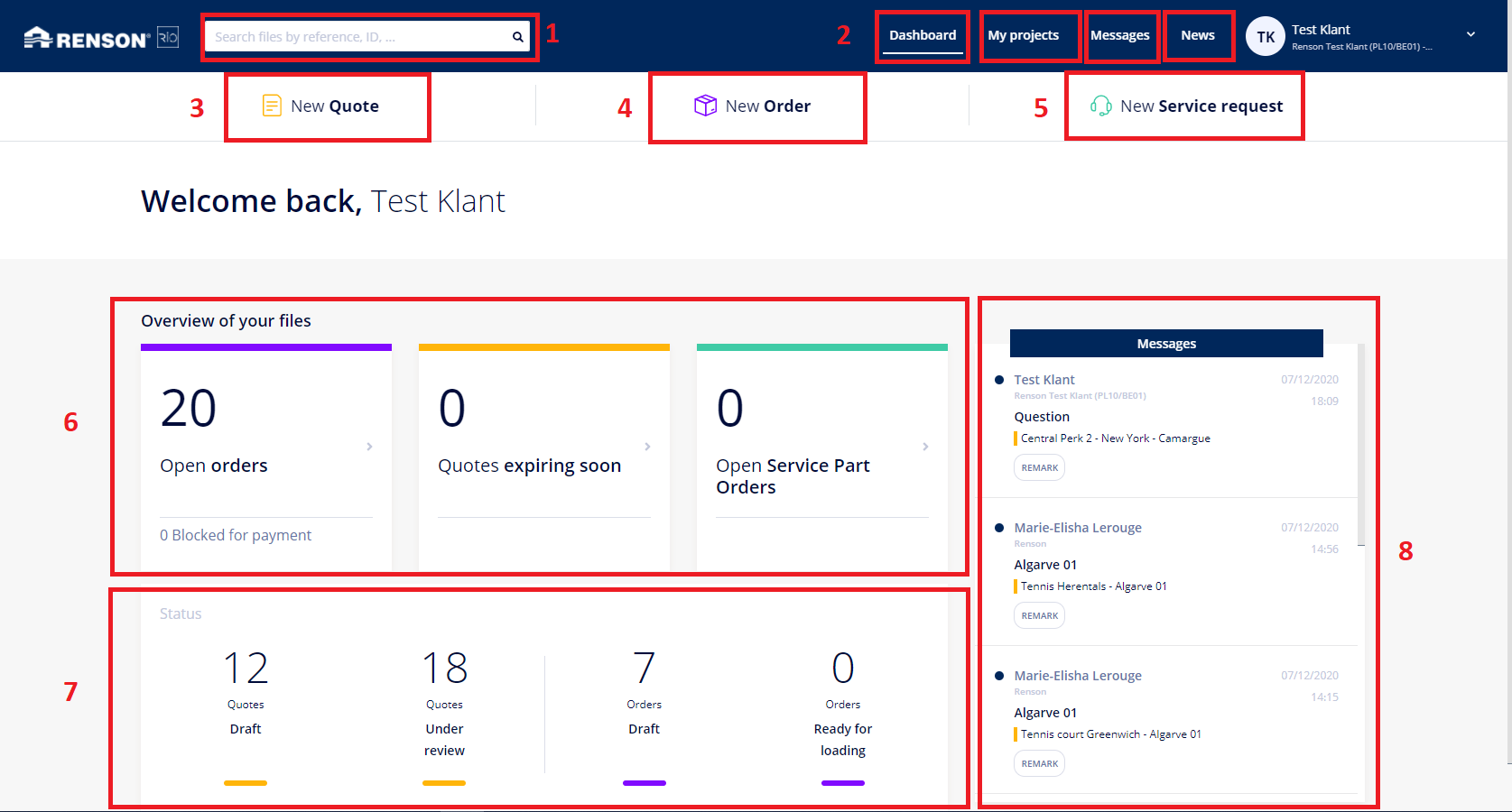1512x812 pixels.
Task: Click the search magnifier icon
Action: click(x=517, y=37)
